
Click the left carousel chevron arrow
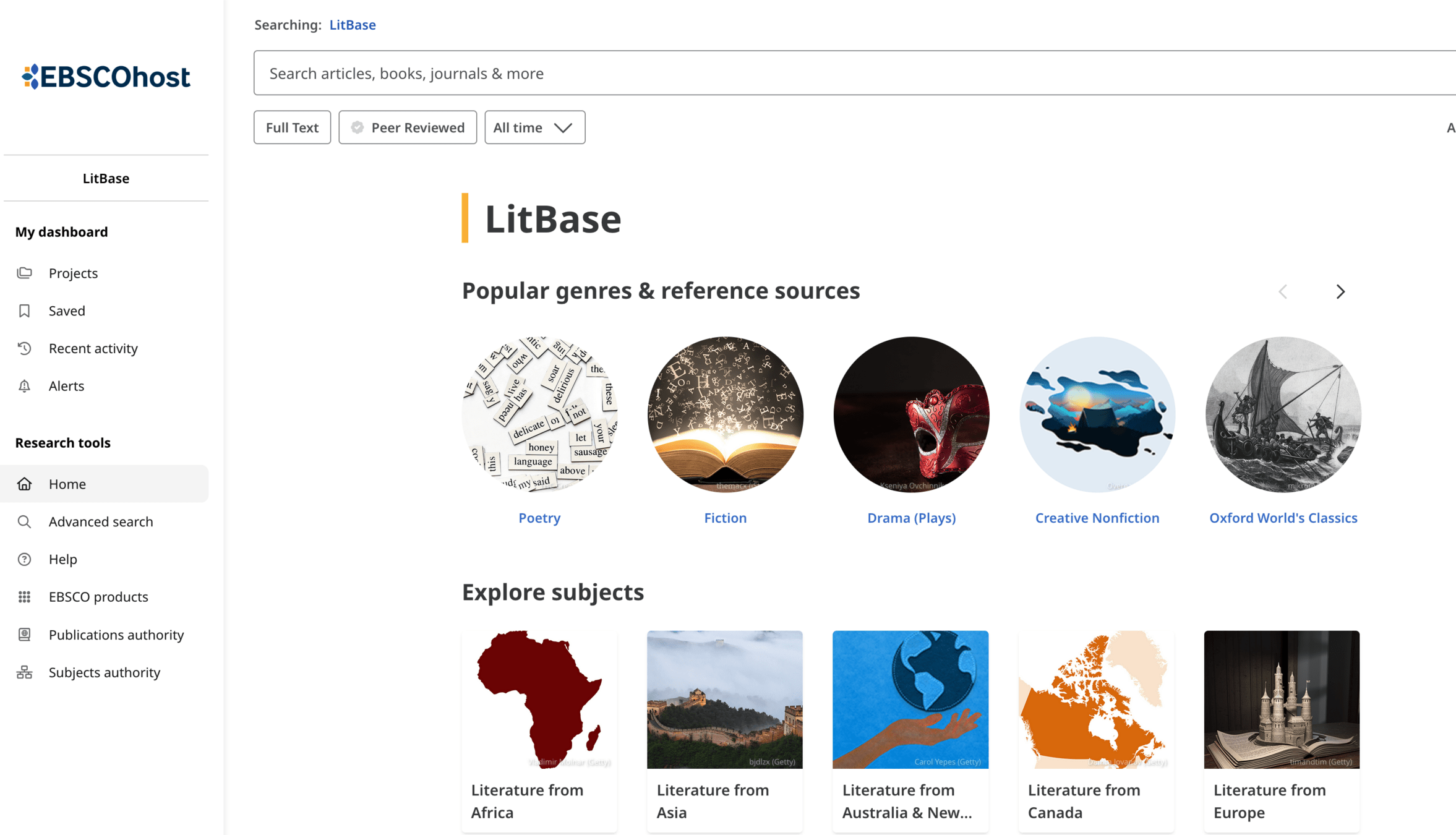pos(1283,291)
